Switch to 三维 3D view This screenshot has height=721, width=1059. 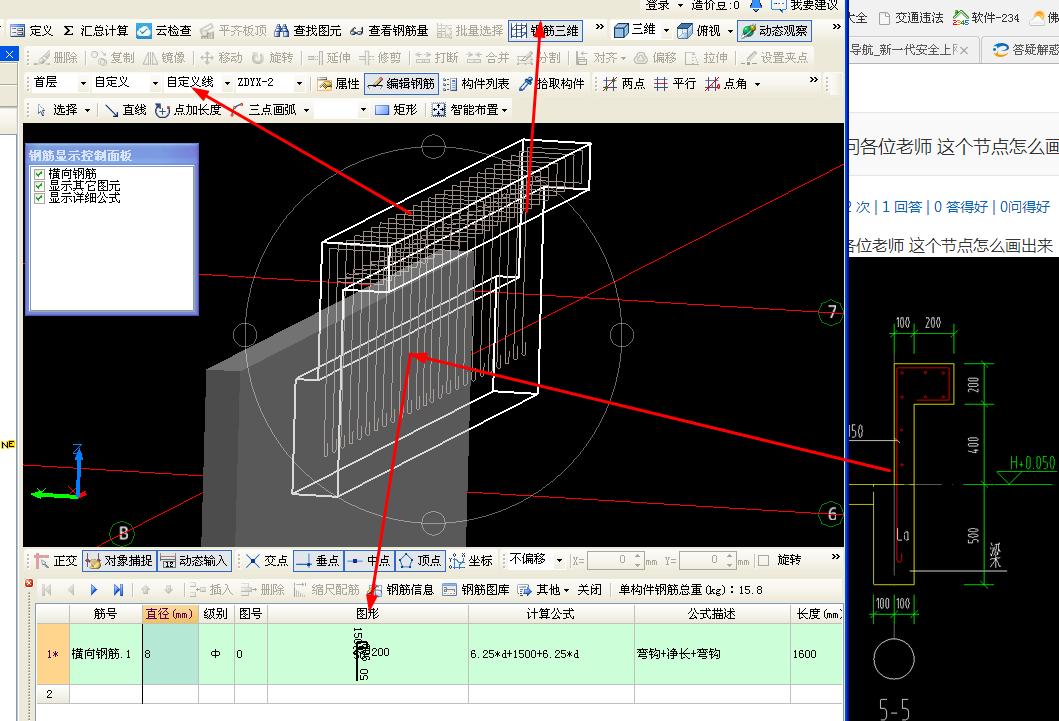(x=635, y=30)
